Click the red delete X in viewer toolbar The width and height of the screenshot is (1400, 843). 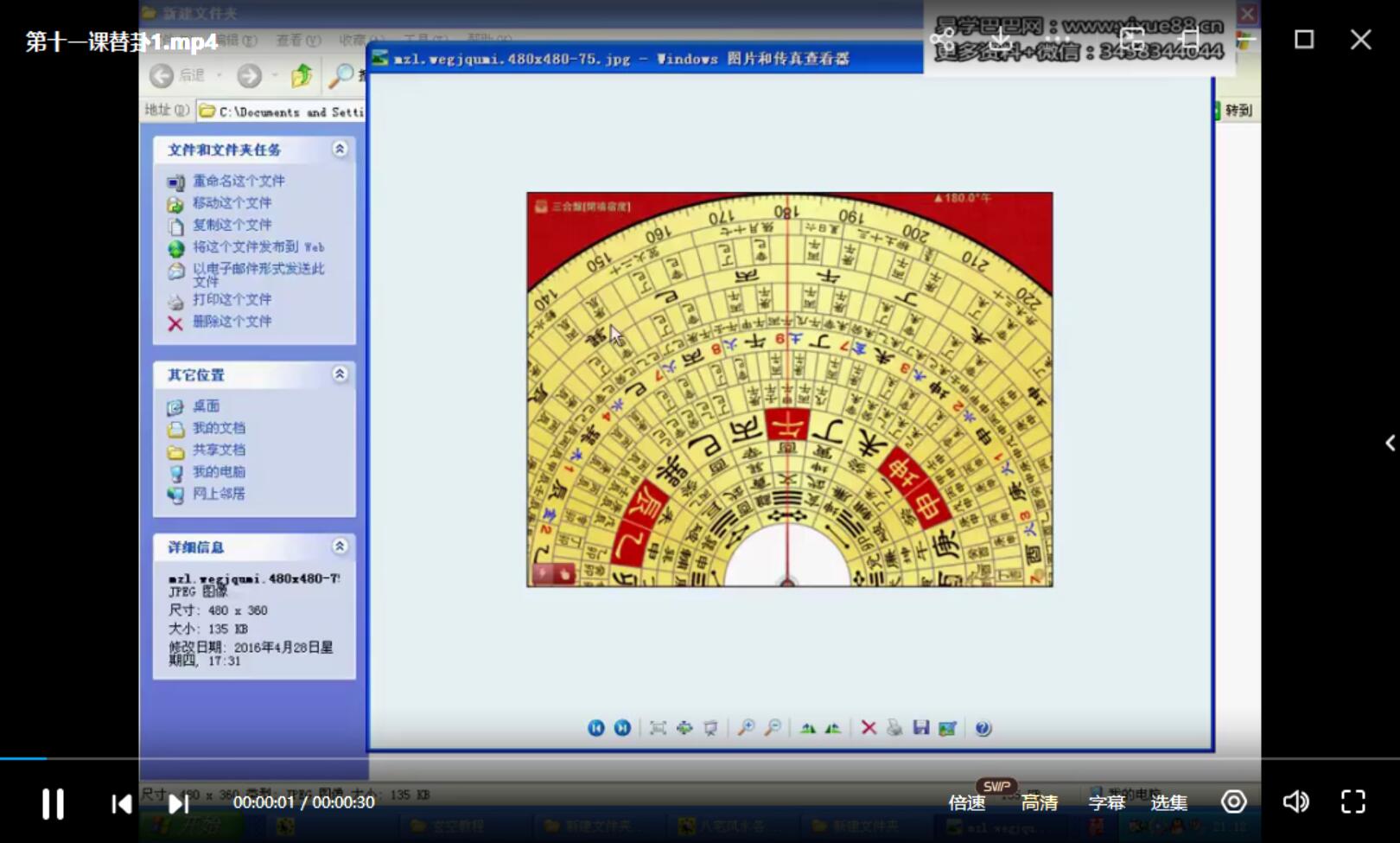[x=869, y=728]
